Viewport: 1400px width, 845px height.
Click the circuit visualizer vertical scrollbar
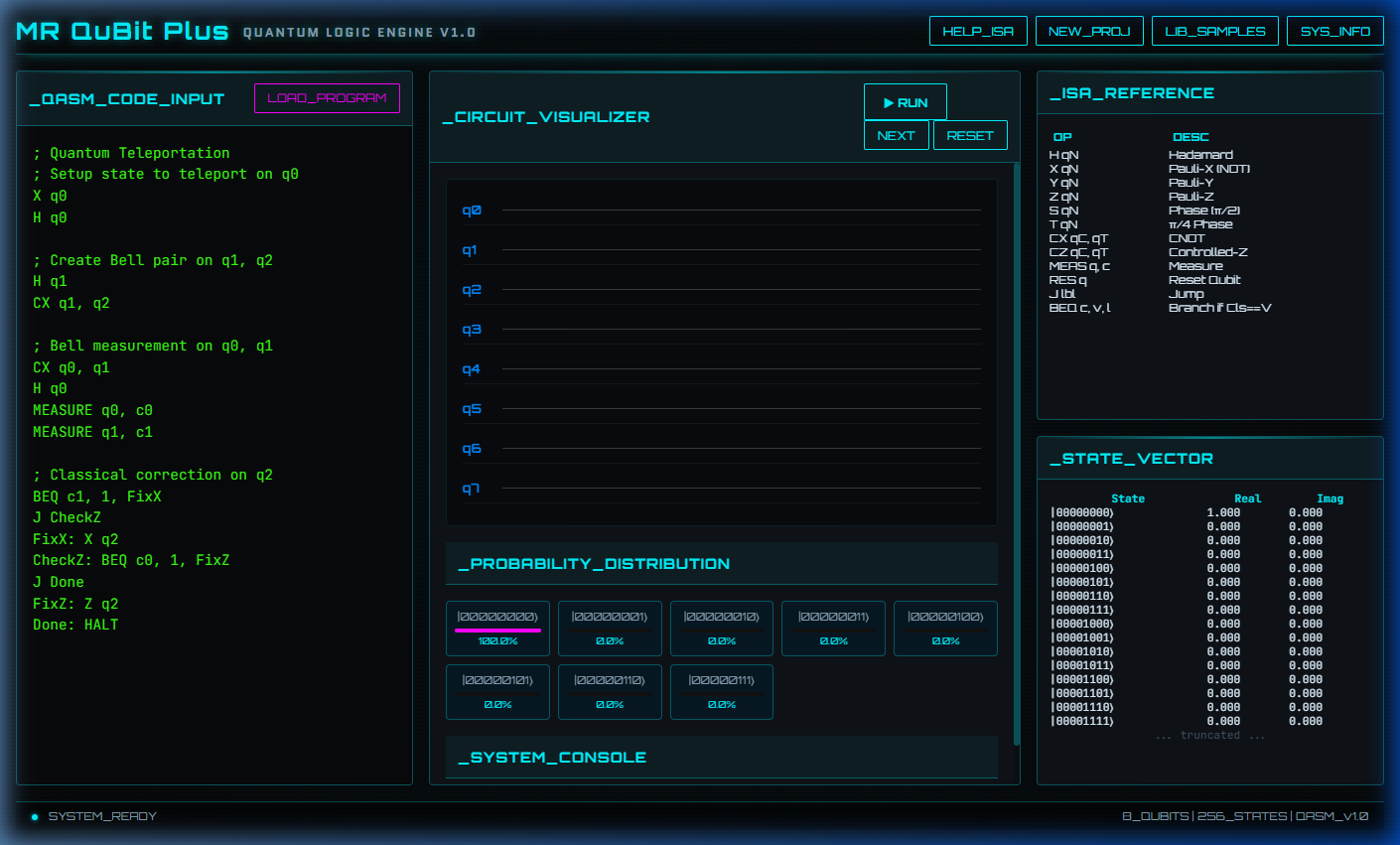click(x=1016, y=453)
